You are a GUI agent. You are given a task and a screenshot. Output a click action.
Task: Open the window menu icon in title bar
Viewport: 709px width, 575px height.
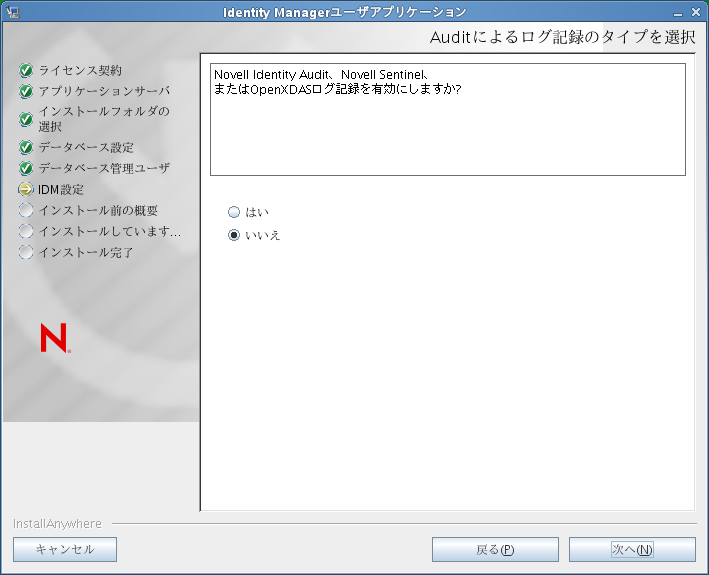(x=13, y=12)
